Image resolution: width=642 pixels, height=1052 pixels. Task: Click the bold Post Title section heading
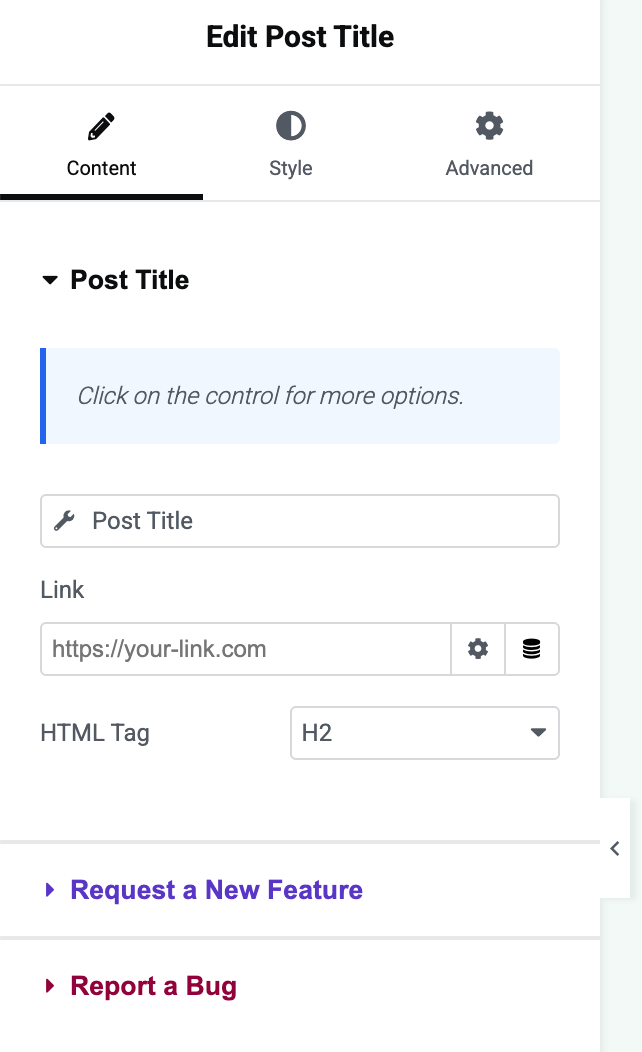coord(129,280)
